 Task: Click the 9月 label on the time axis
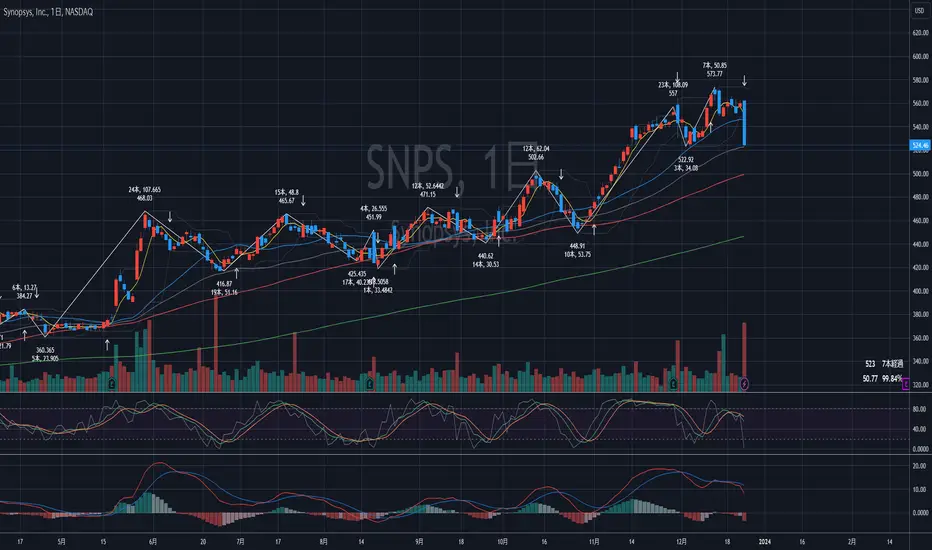pyautogui.click(x=419, y=542)
